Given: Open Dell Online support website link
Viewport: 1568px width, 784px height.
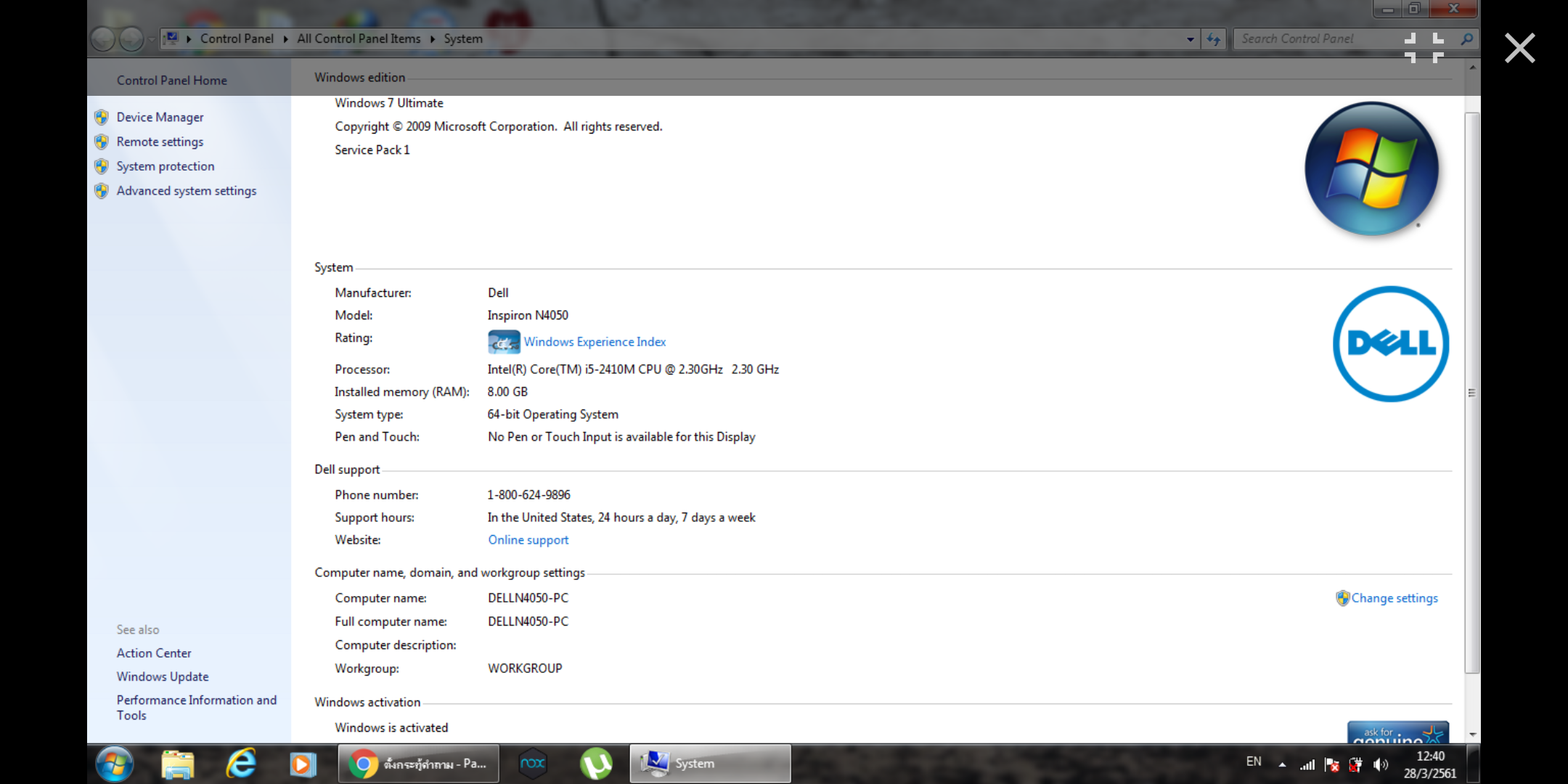Looking at the screenshot, I should (528, 540).
